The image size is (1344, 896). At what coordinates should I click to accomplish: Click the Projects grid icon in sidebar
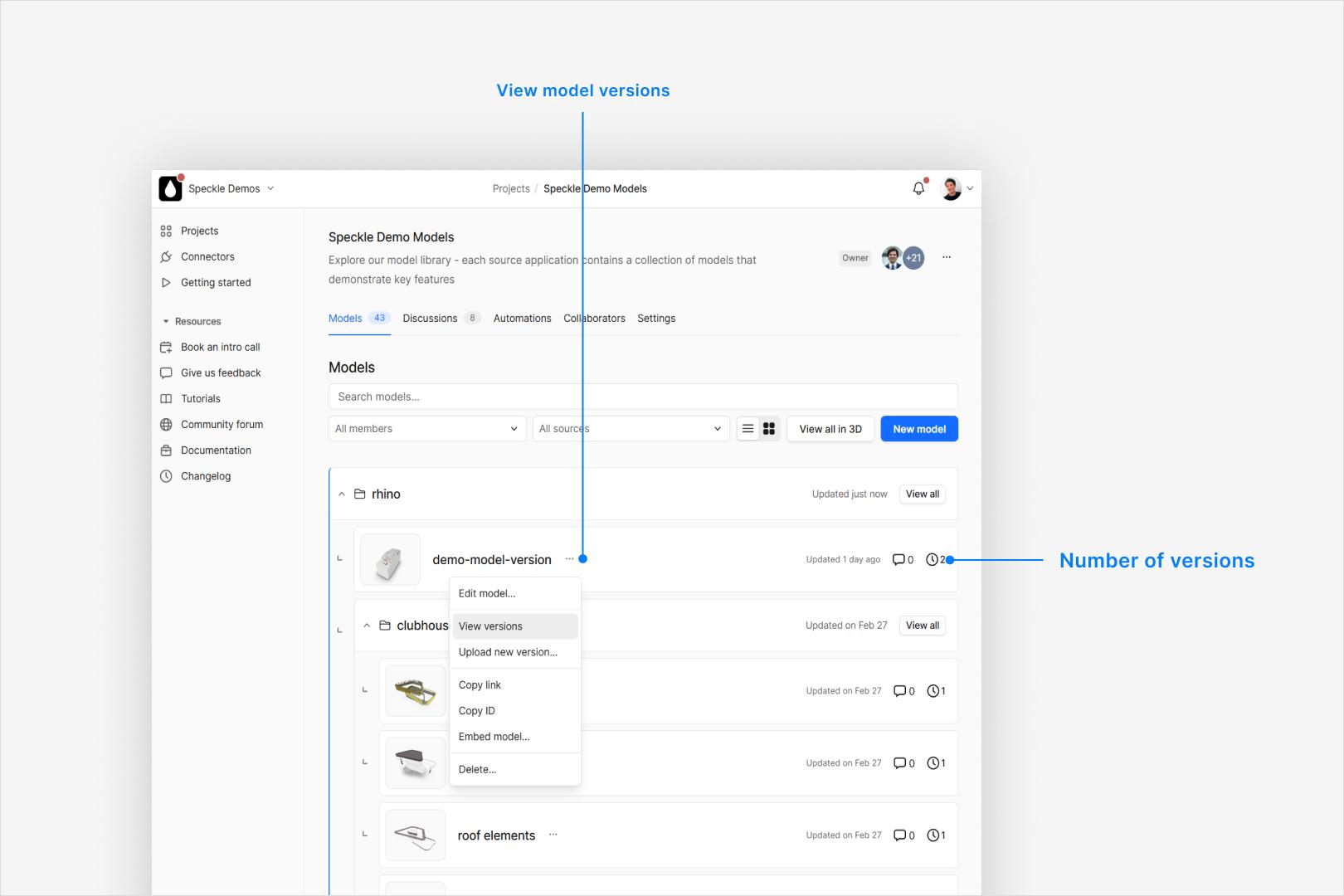(166, 231)
